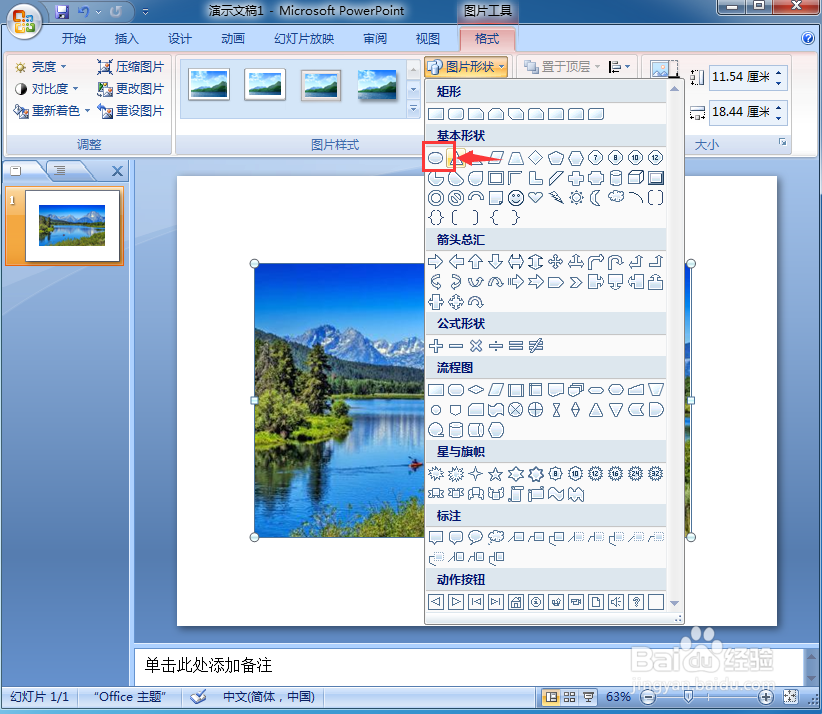
Task: Apply the first picture style thumbnail
Action: pyautogui.click(x=209, y=84)
